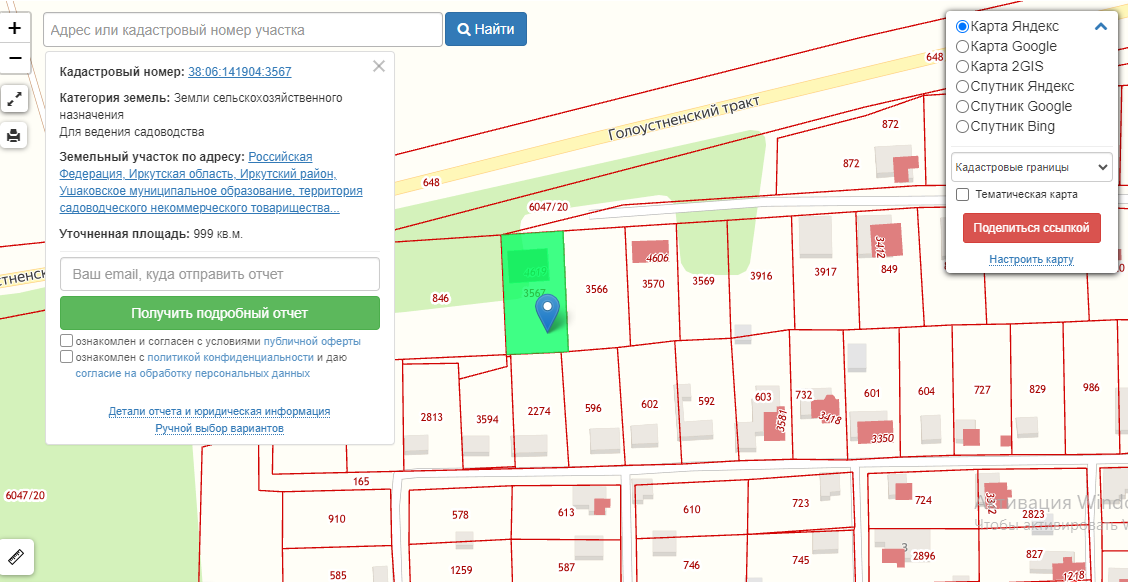Click the print map icon
Image resolution: width=1128 pixels, height=582 pixels.
[x=15, y=136]
